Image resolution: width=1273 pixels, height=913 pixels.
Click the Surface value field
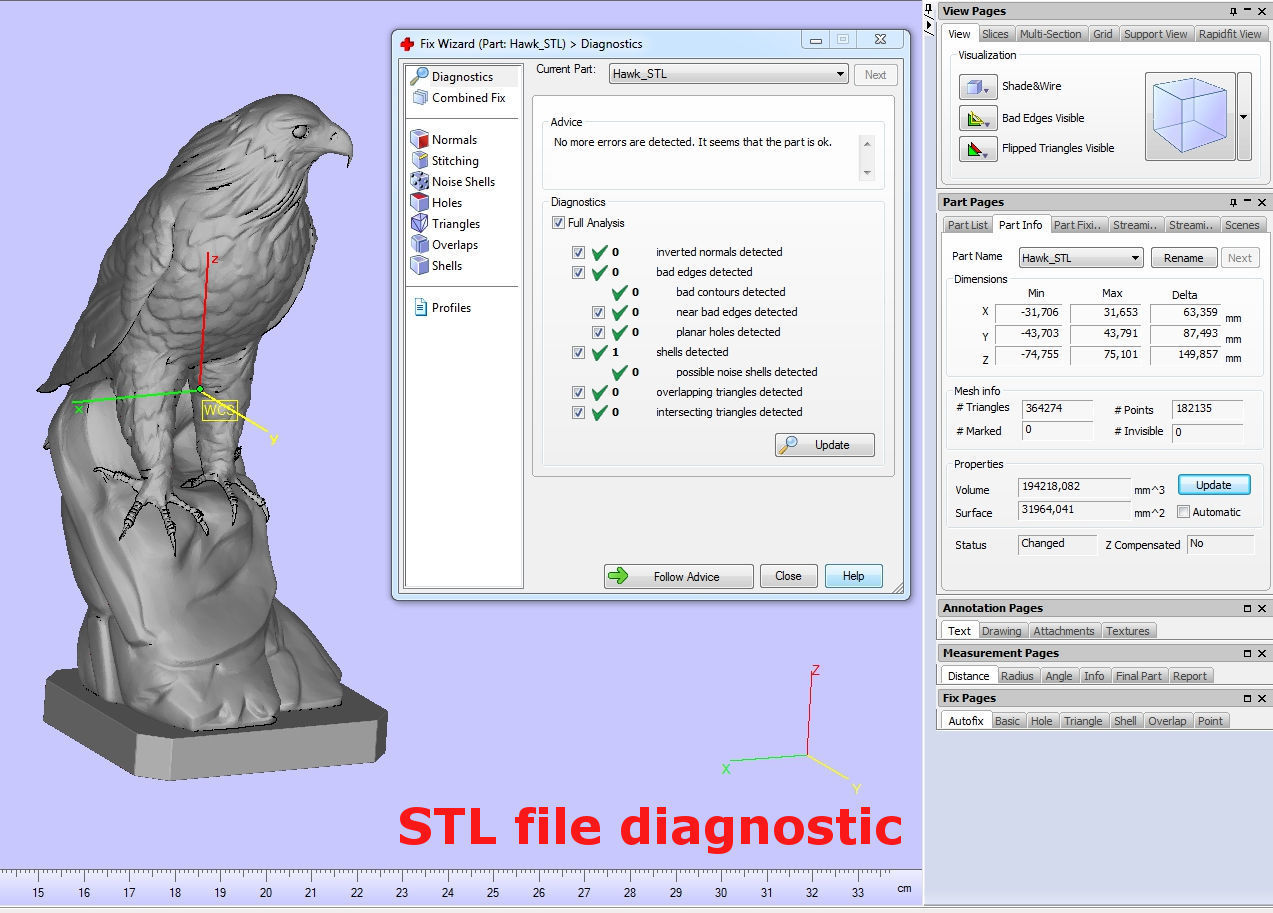tap(1074, 510)
